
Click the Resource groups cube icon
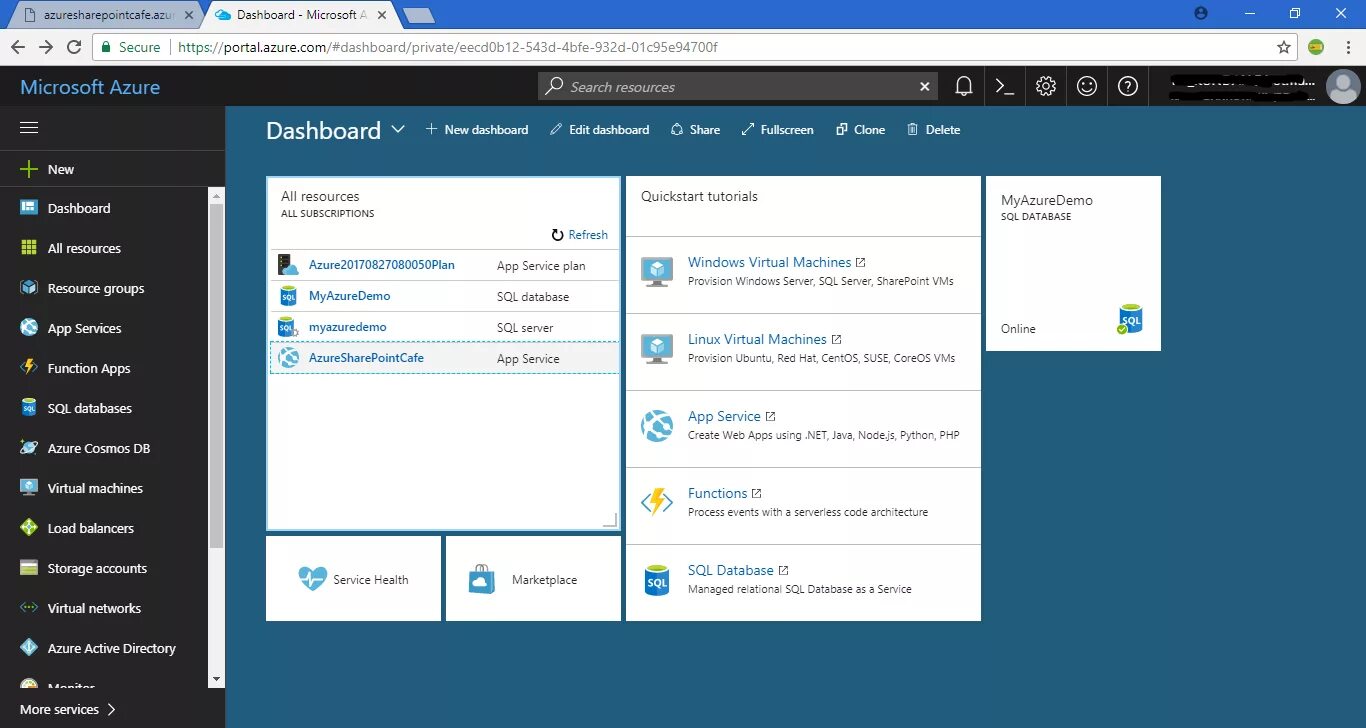coord(29,288)
